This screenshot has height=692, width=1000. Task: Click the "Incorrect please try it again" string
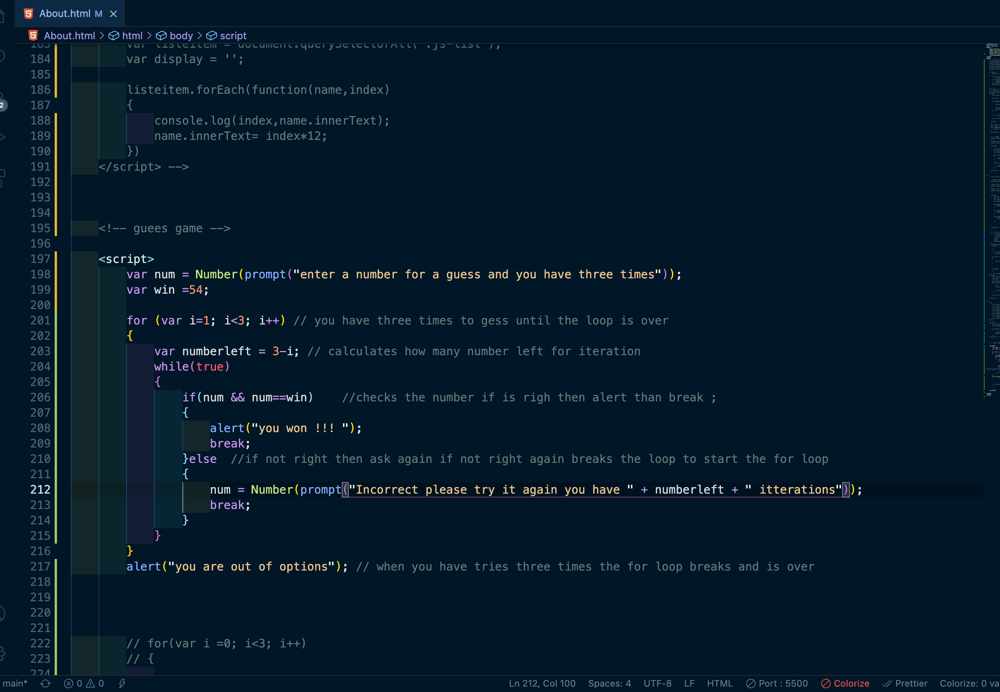[x=491, y=490]
